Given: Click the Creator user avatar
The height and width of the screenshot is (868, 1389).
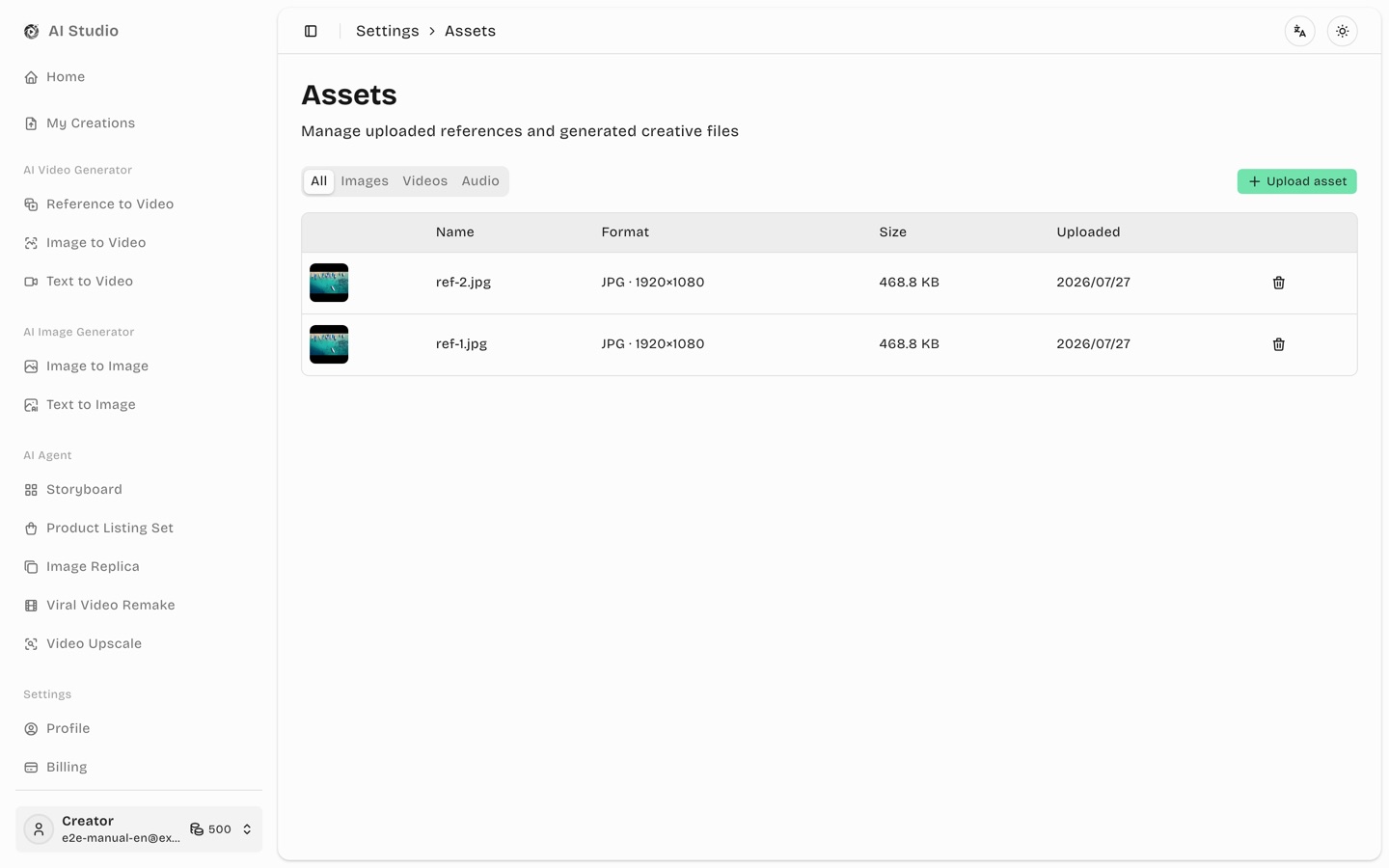Looking at the screenshot, I should coord(39,829).
